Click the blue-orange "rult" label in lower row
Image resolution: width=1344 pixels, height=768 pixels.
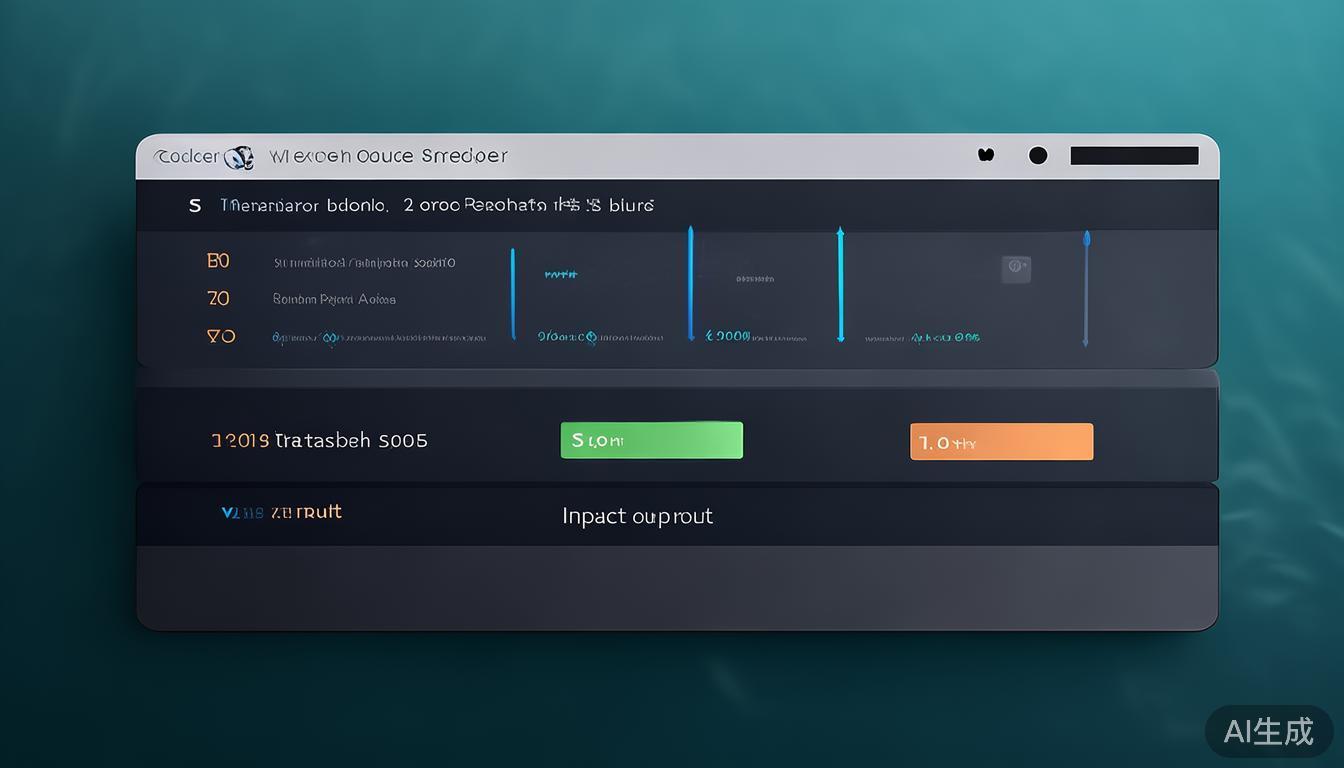pos(281,512)
